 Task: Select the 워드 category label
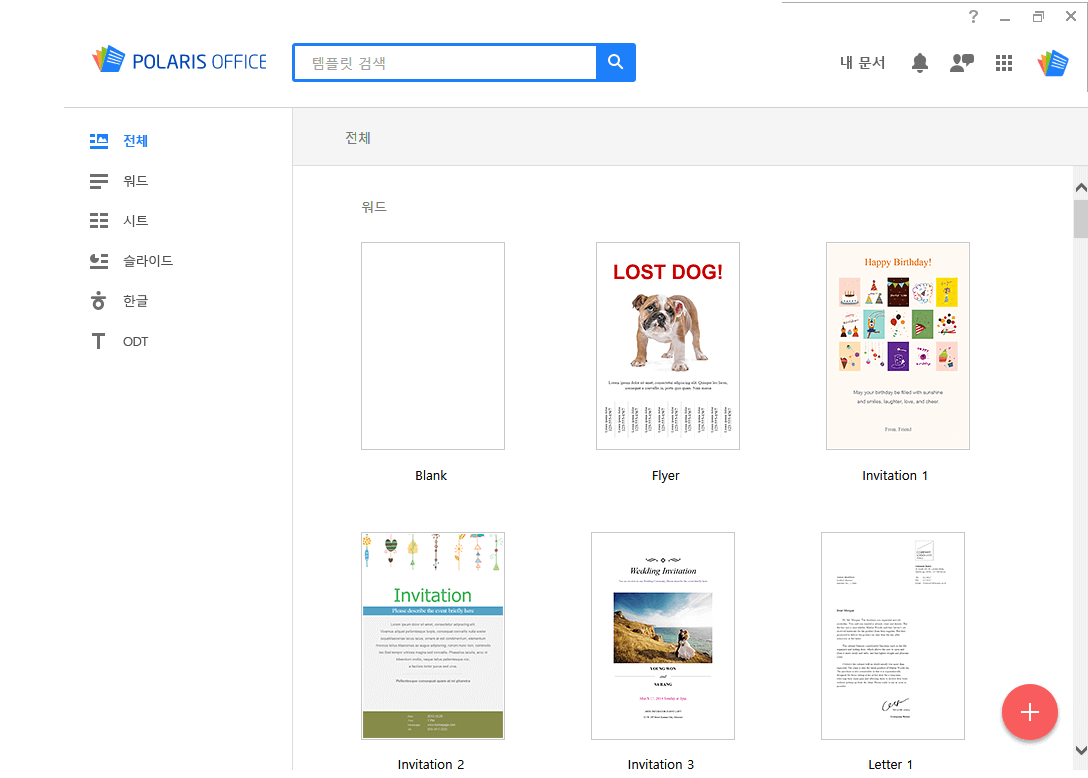click(x=135, y=181)
